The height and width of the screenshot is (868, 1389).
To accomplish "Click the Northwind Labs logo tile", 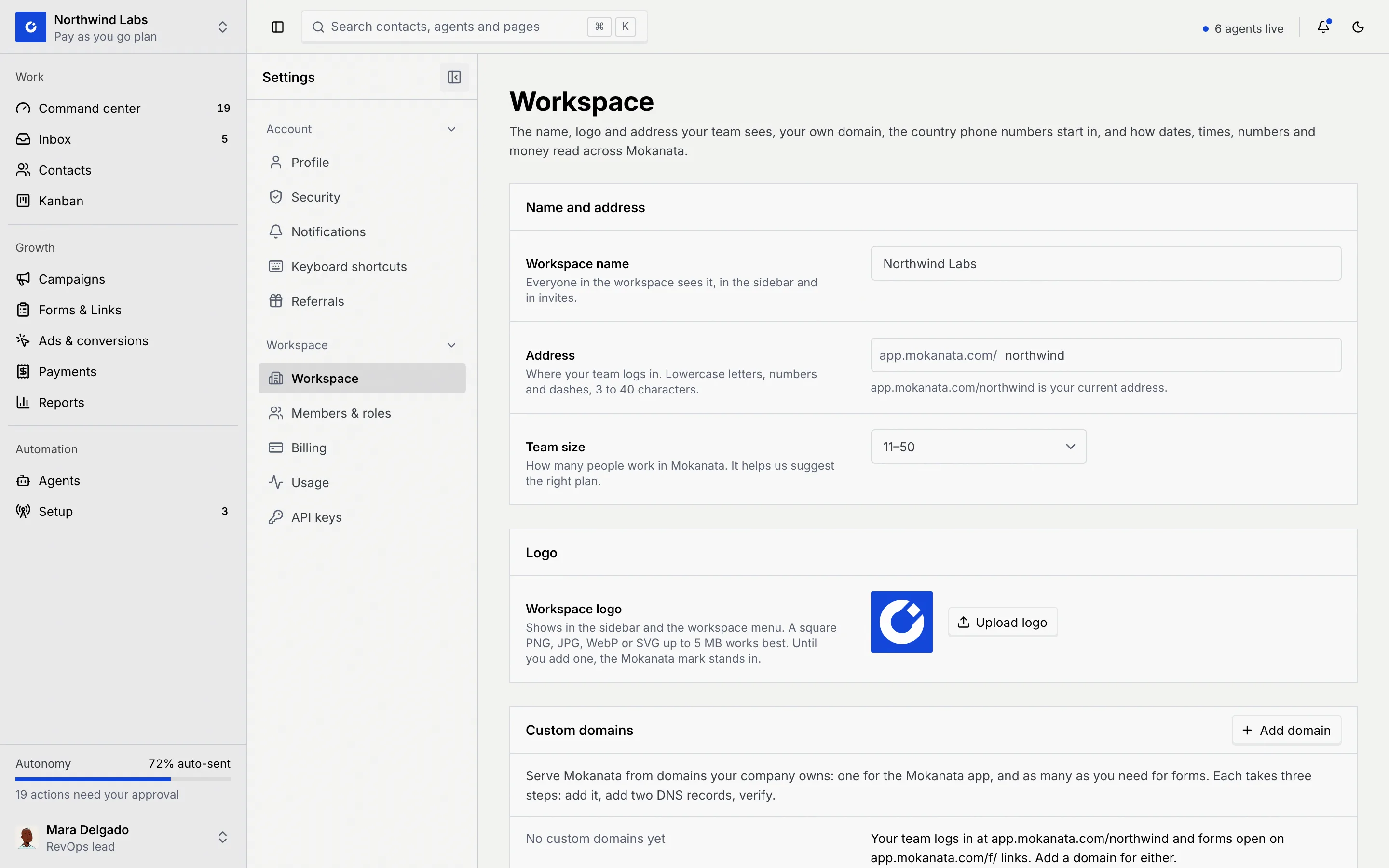I will click(31, 27).
